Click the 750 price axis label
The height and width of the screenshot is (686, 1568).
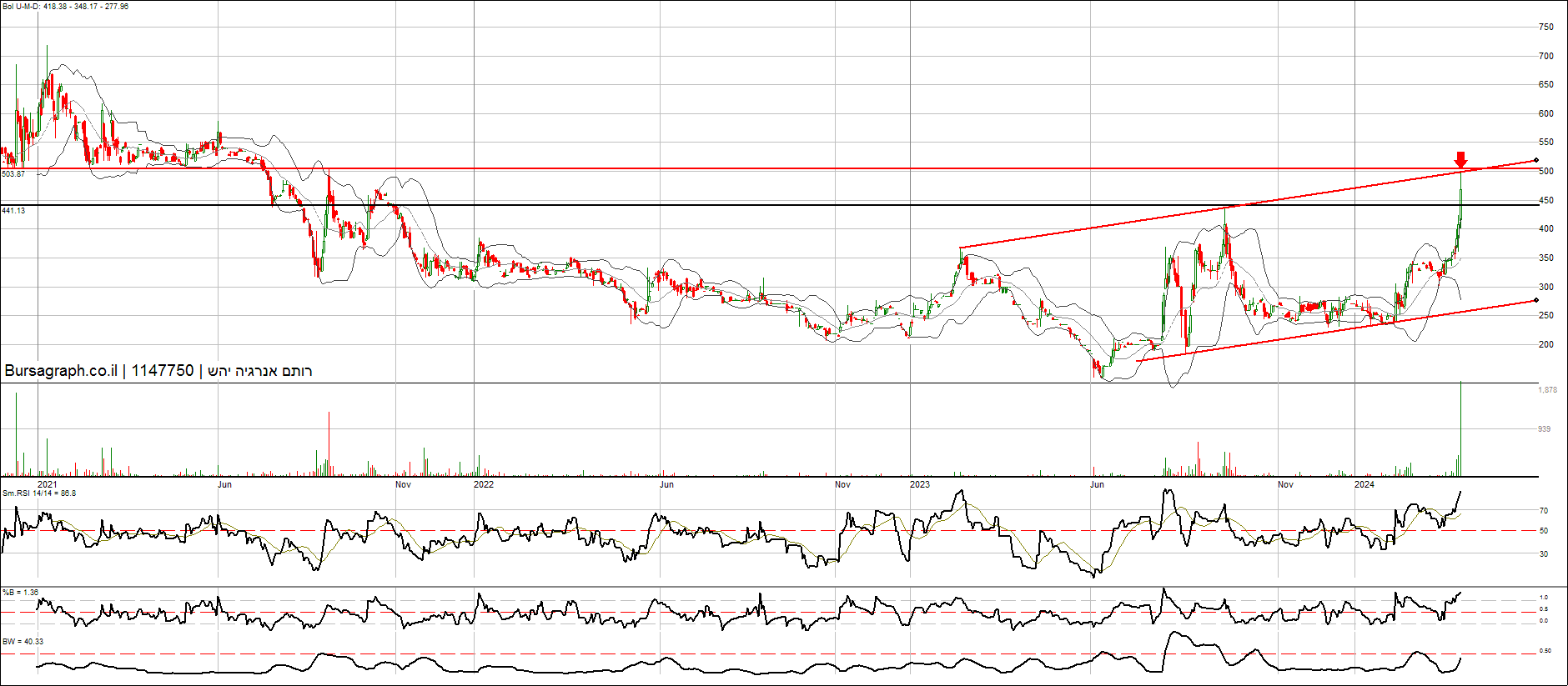[1545, 28]
